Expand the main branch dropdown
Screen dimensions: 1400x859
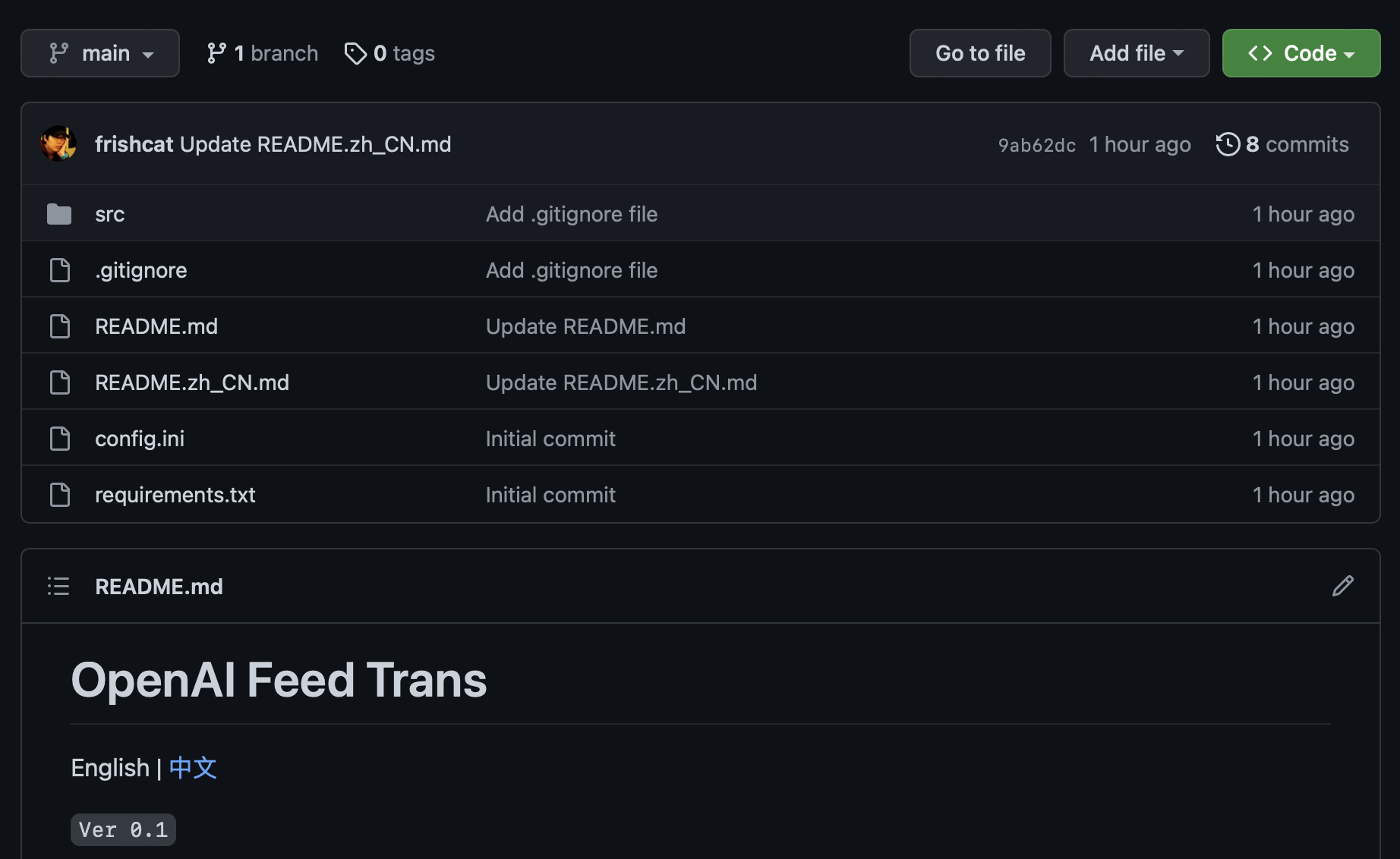coord(100,53)
